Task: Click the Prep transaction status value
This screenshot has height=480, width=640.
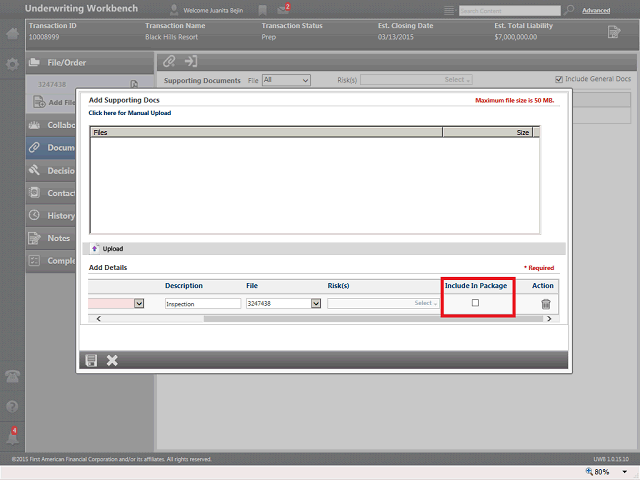Action: click(x=269, y=37)
